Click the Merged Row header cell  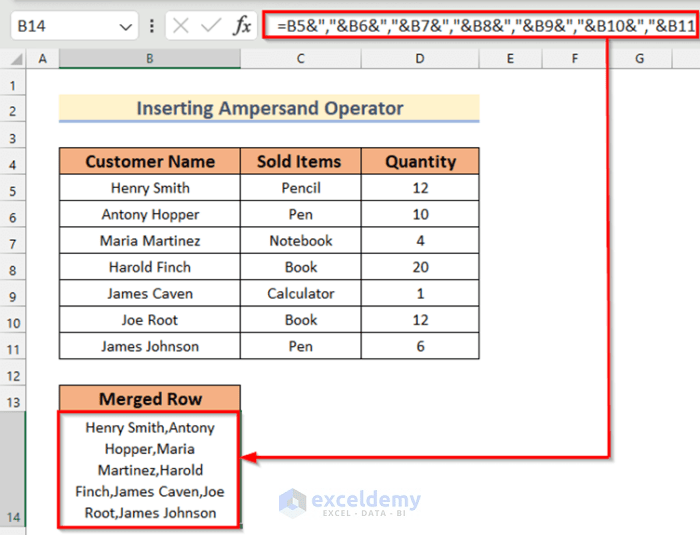150,398
